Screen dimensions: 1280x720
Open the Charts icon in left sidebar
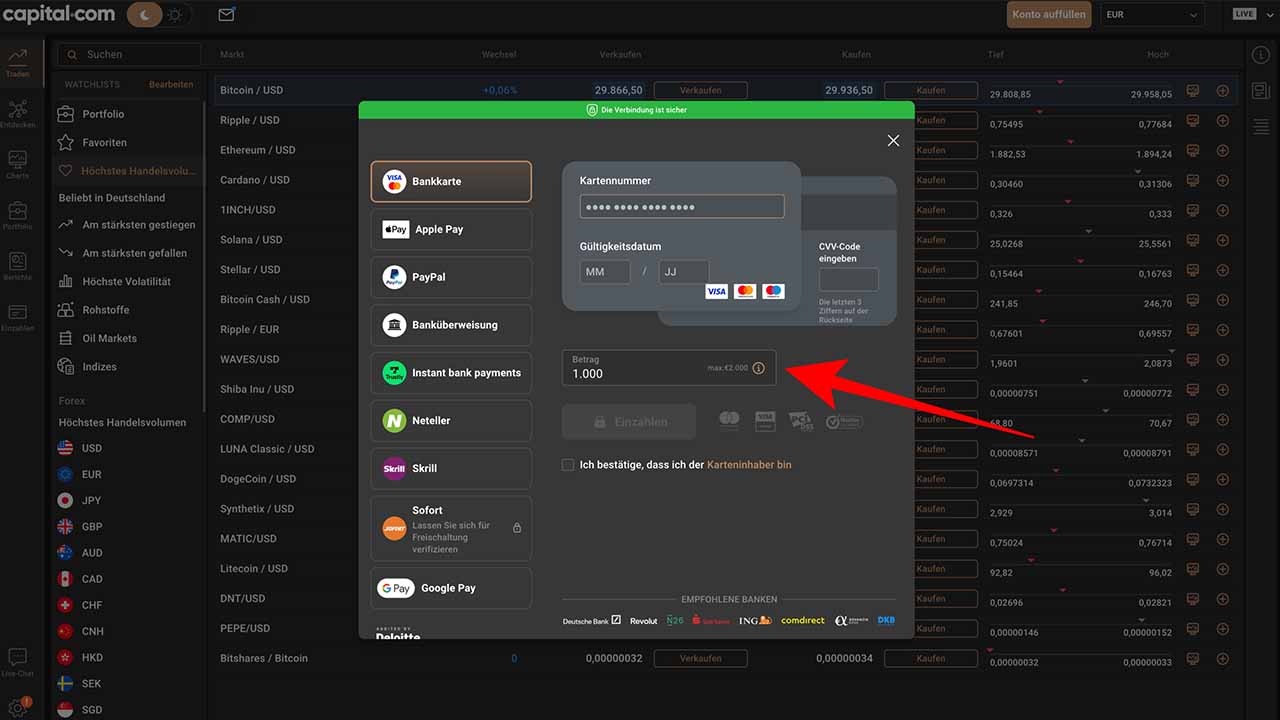click(x=17, y=164)
